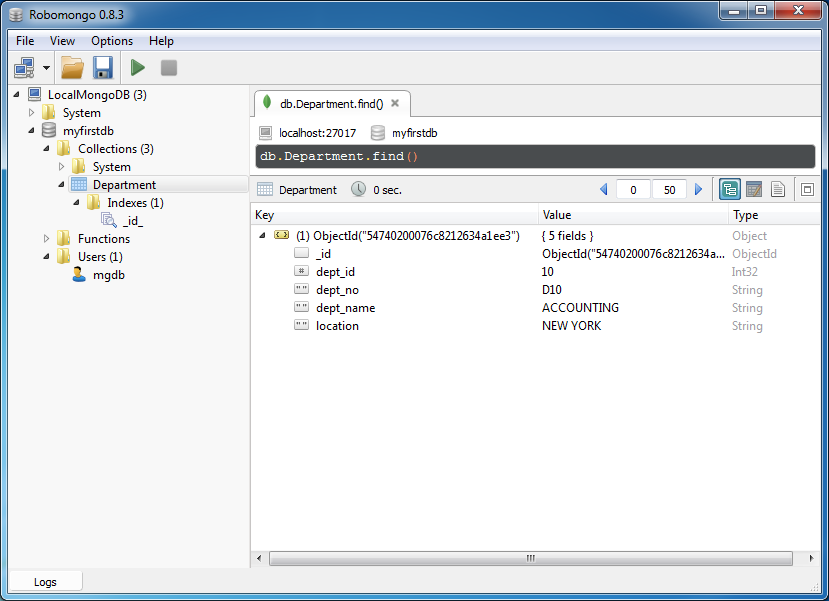This screenshot has height=601, width=829.
Task: Select the mgdb user entry
Action: pos(108,275)
